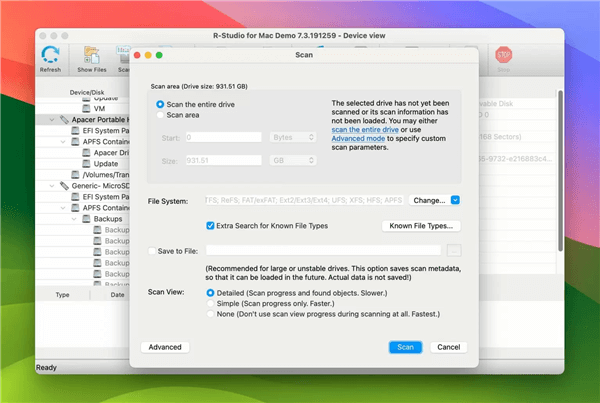Select the Backups volume icon
Viewport: 600px width, 403px height.
(x=86, y=219)
